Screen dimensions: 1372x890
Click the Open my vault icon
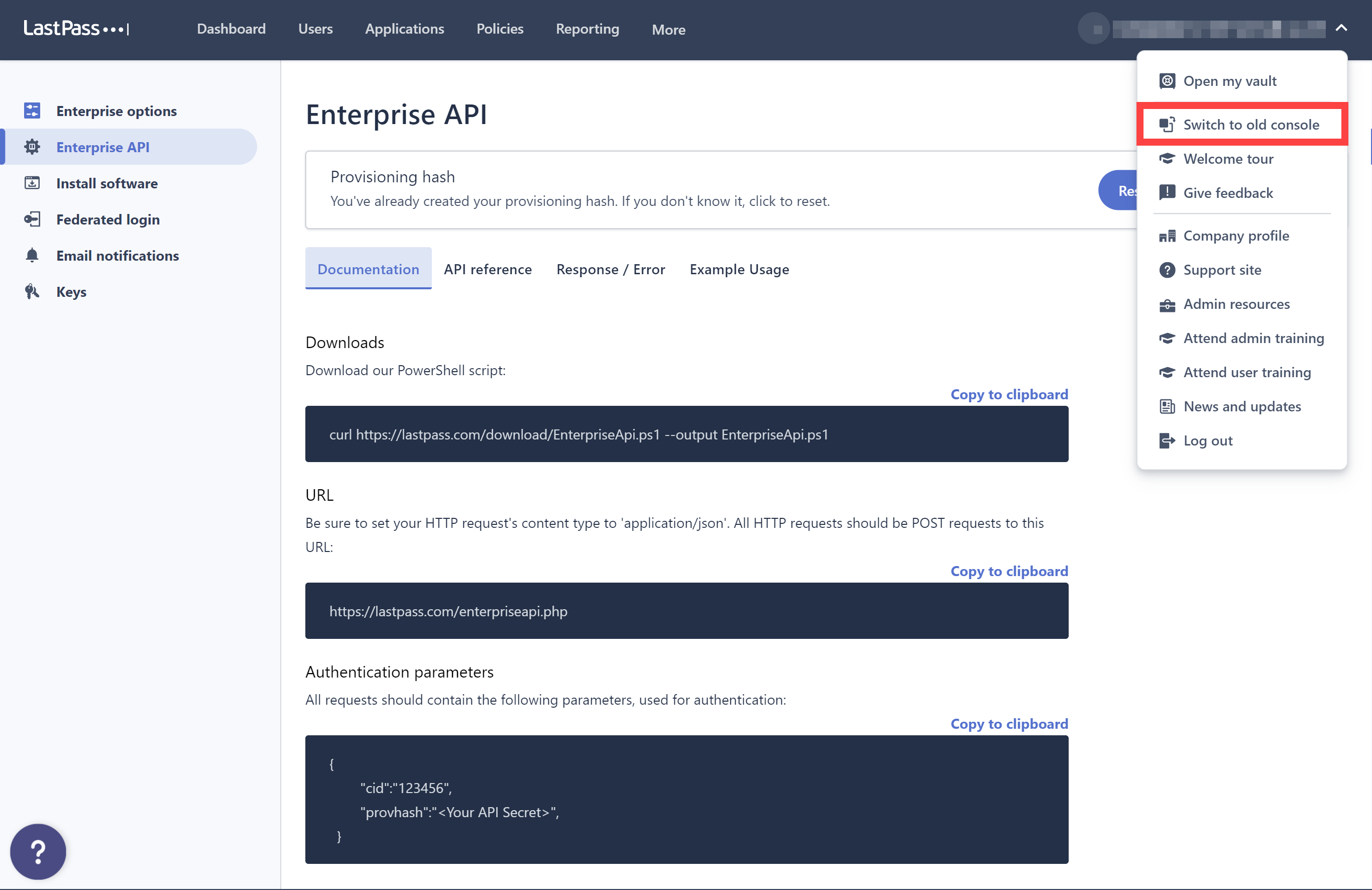click(1167, 81)
